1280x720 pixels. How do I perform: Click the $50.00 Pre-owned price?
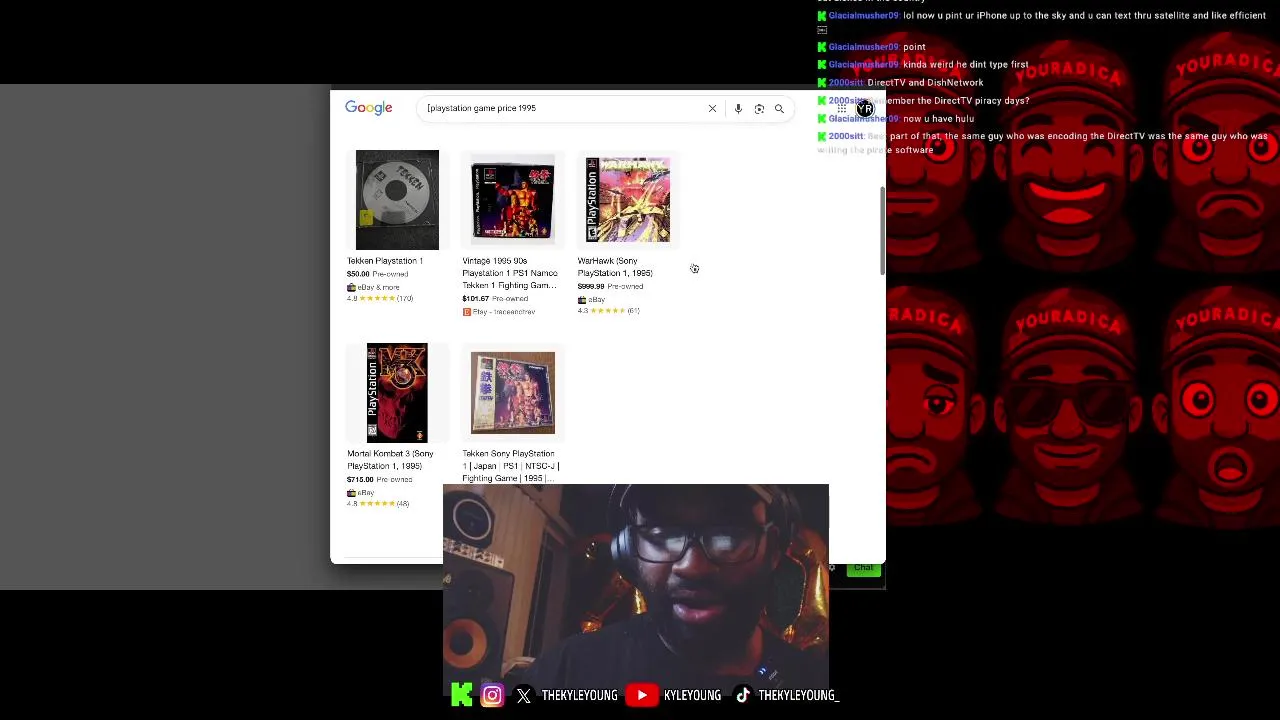point(377,274)
